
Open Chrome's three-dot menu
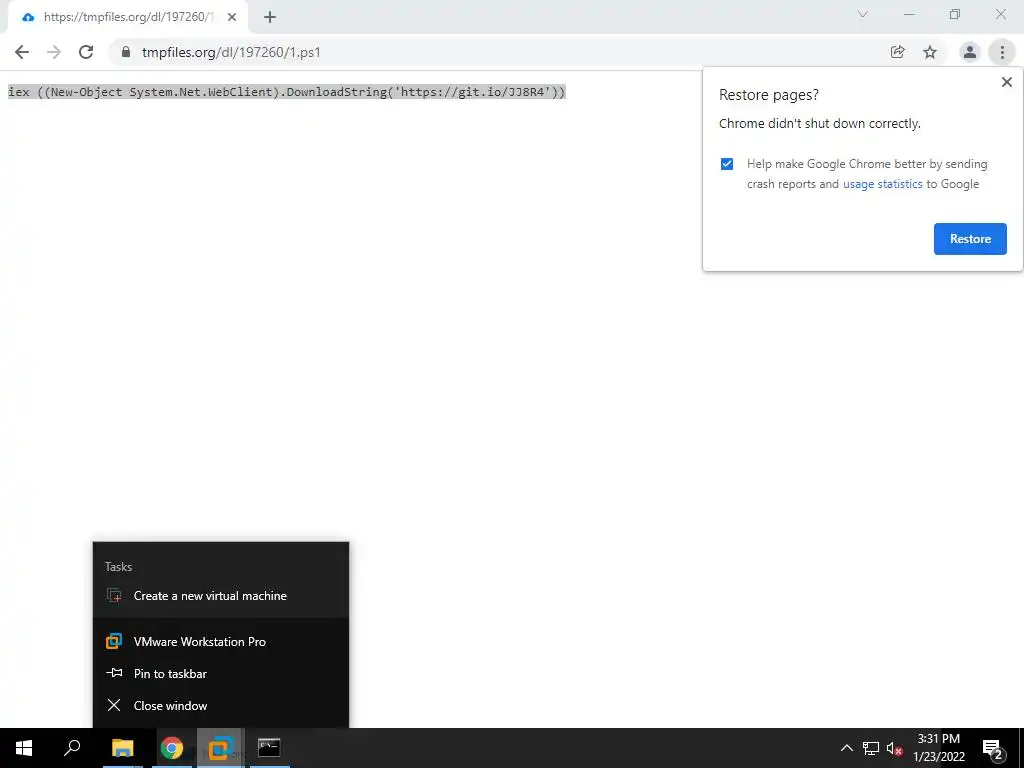pyautogui.click(x=1002, y=52)
